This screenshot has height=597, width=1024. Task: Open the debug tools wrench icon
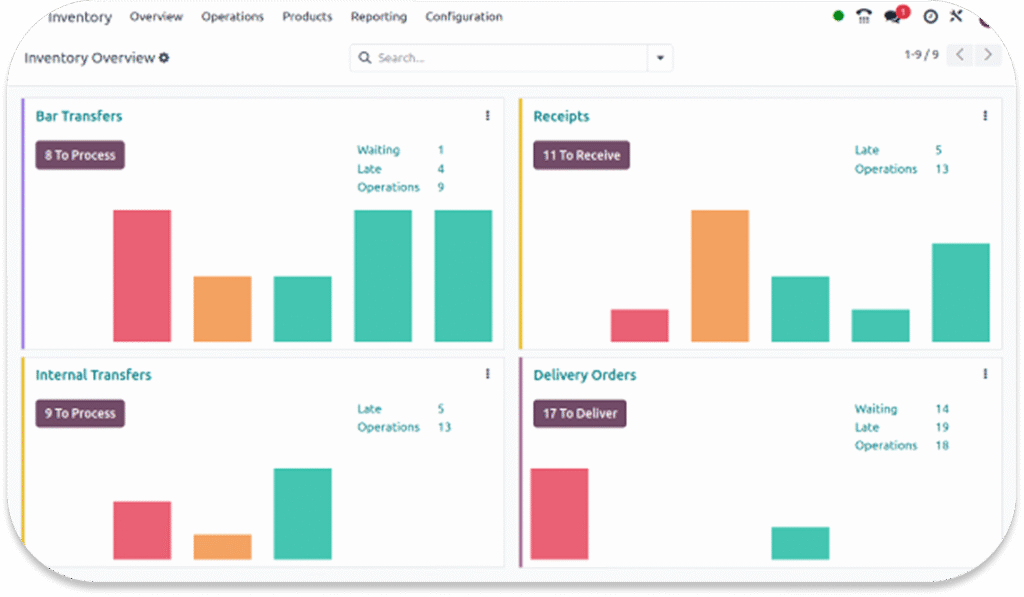tap(956, 17)
